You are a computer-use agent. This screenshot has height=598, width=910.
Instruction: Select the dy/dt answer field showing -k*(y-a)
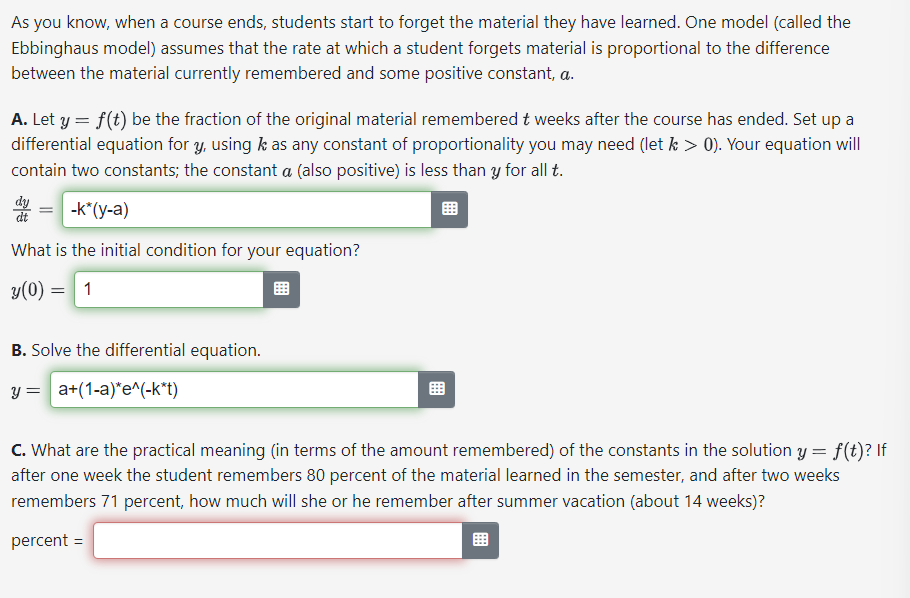(245, 209)
